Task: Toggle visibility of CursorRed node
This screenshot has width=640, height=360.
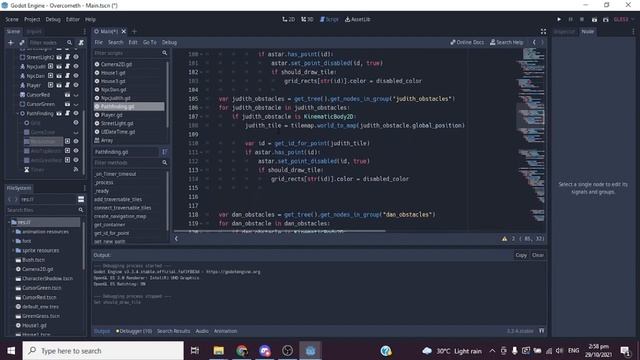Action: [76, 95]
